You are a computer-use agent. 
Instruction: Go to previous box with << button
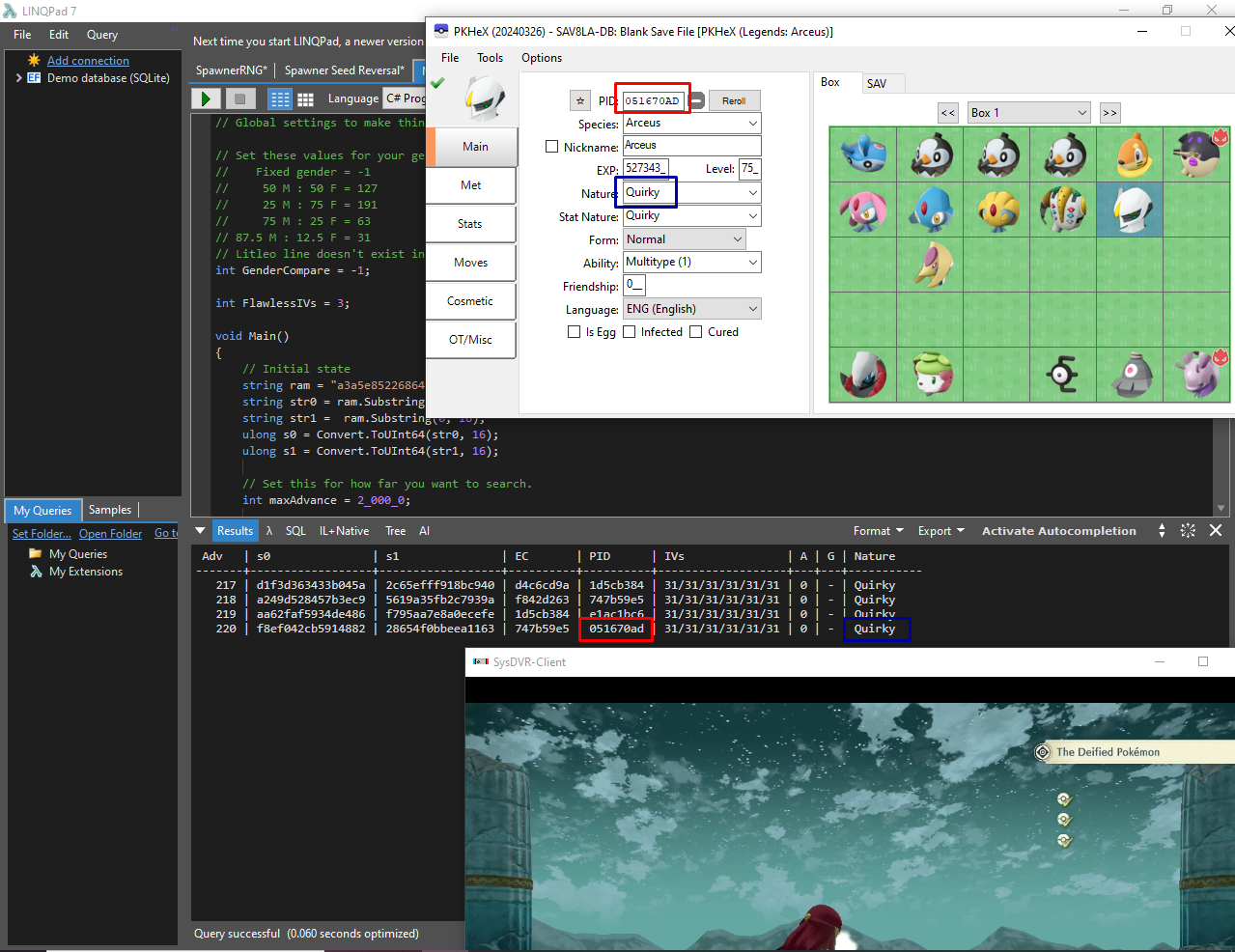(x=948, y=113)
